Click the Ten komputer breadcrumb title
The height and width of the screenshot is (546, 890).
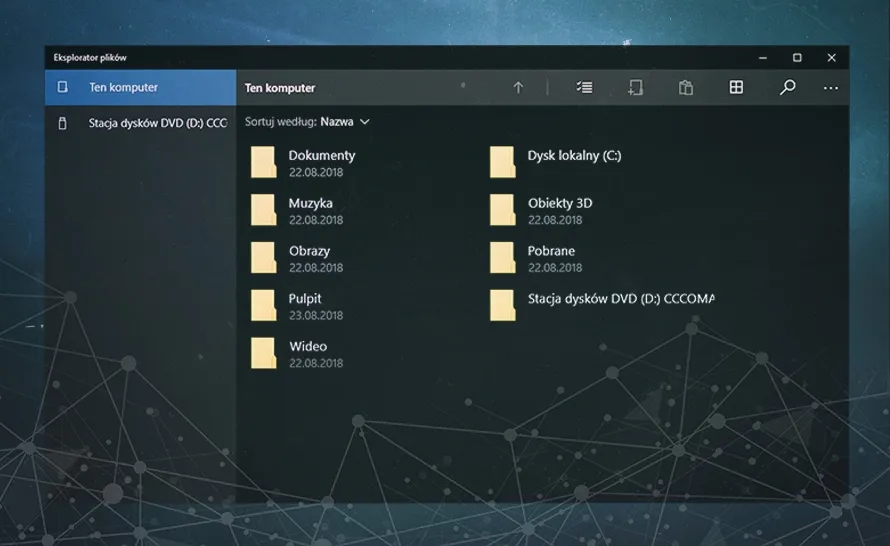pos(280,88)
